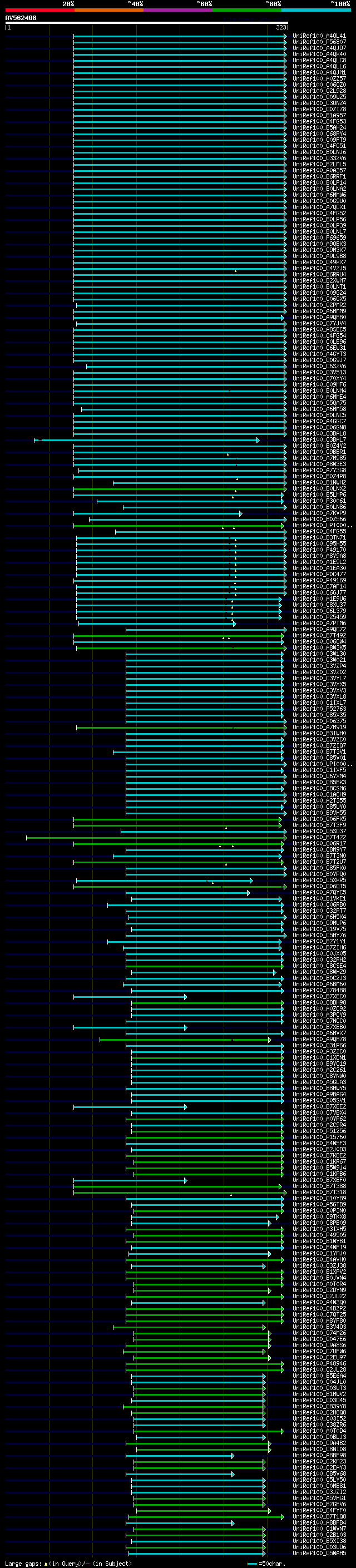Viewport: 356px width, 1568px height.
Task: Click the UniRef100_B7T492 hit
Action: (x=319, y=635)
